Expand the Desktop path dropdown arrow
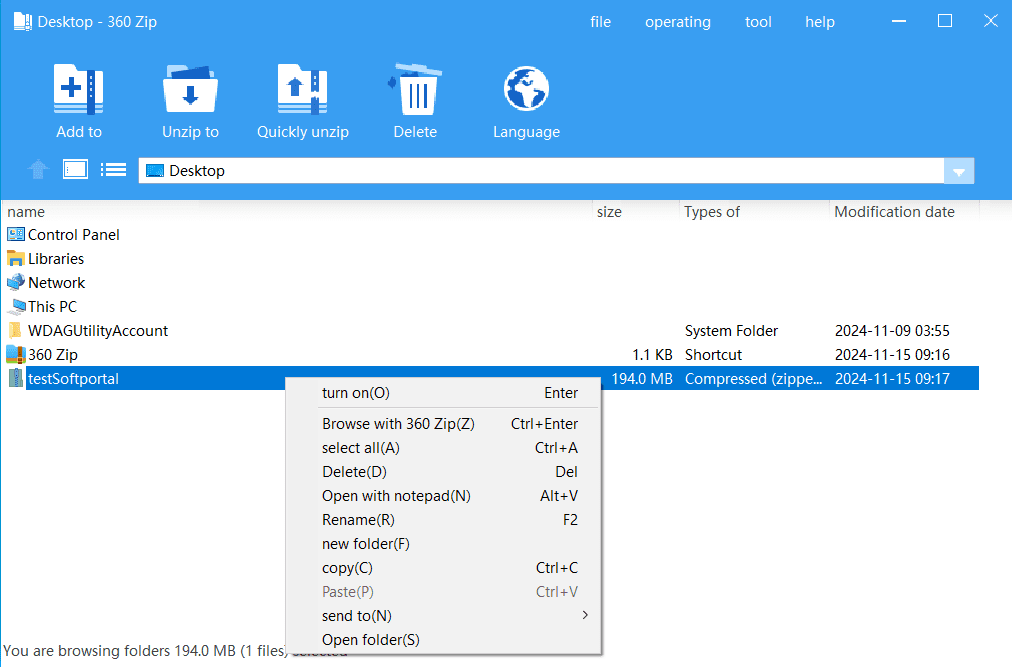 (x=959, y=171)
